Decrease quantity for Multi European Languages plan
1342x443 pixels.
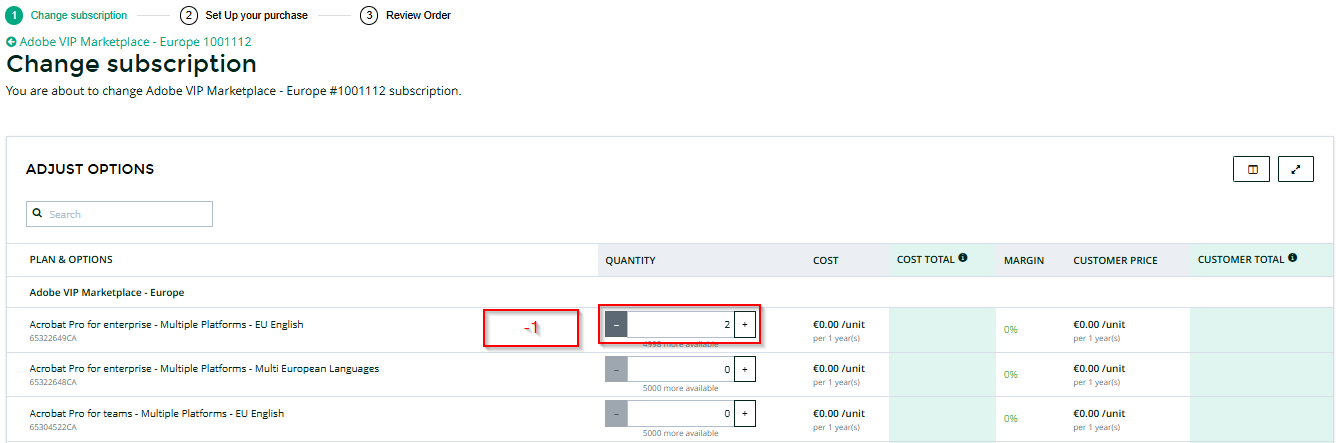click(x=616, y=369)
